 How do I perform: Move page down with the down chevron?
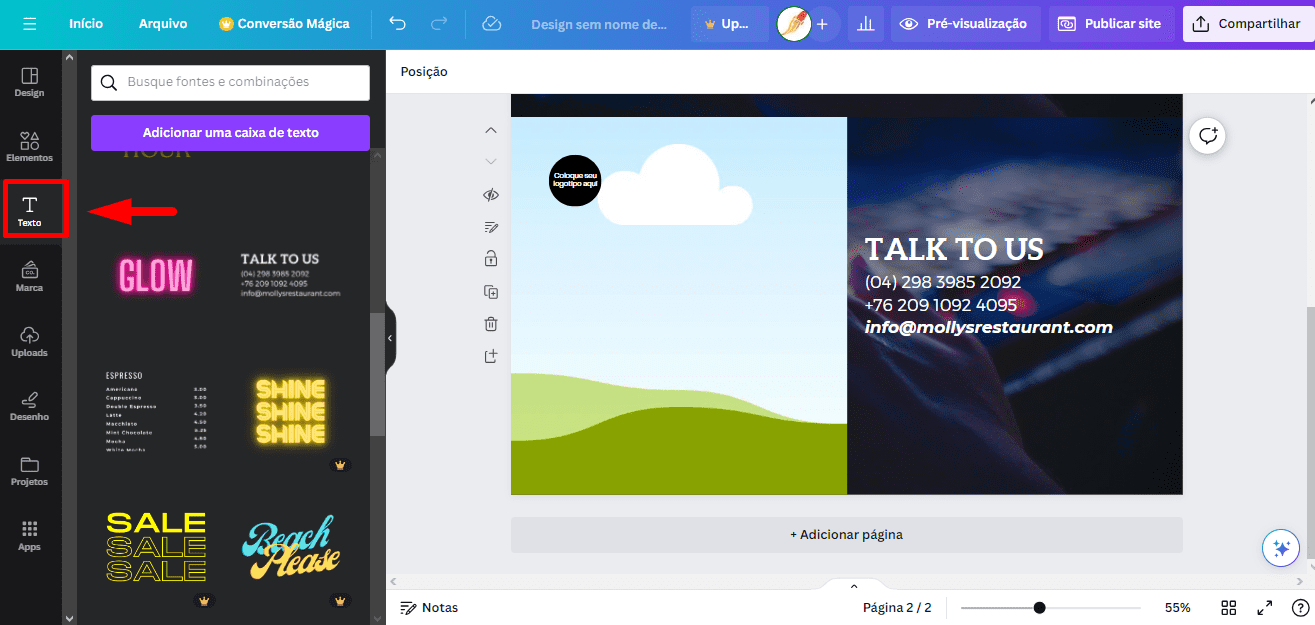click(491, 161)
